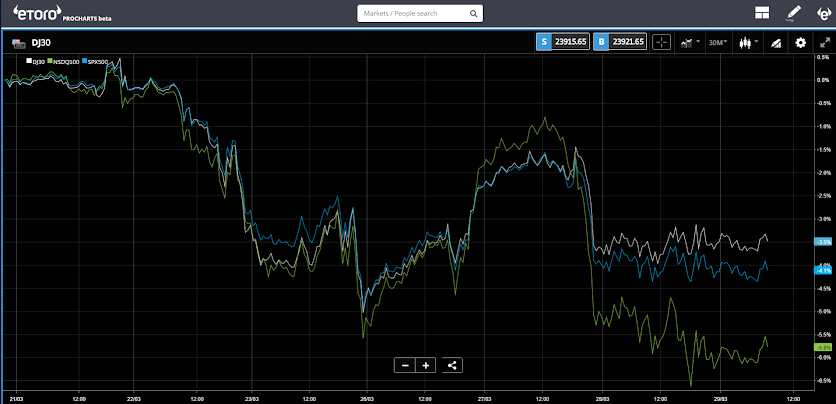Click the 27/03 date axis label

click(x=484, y=398)
